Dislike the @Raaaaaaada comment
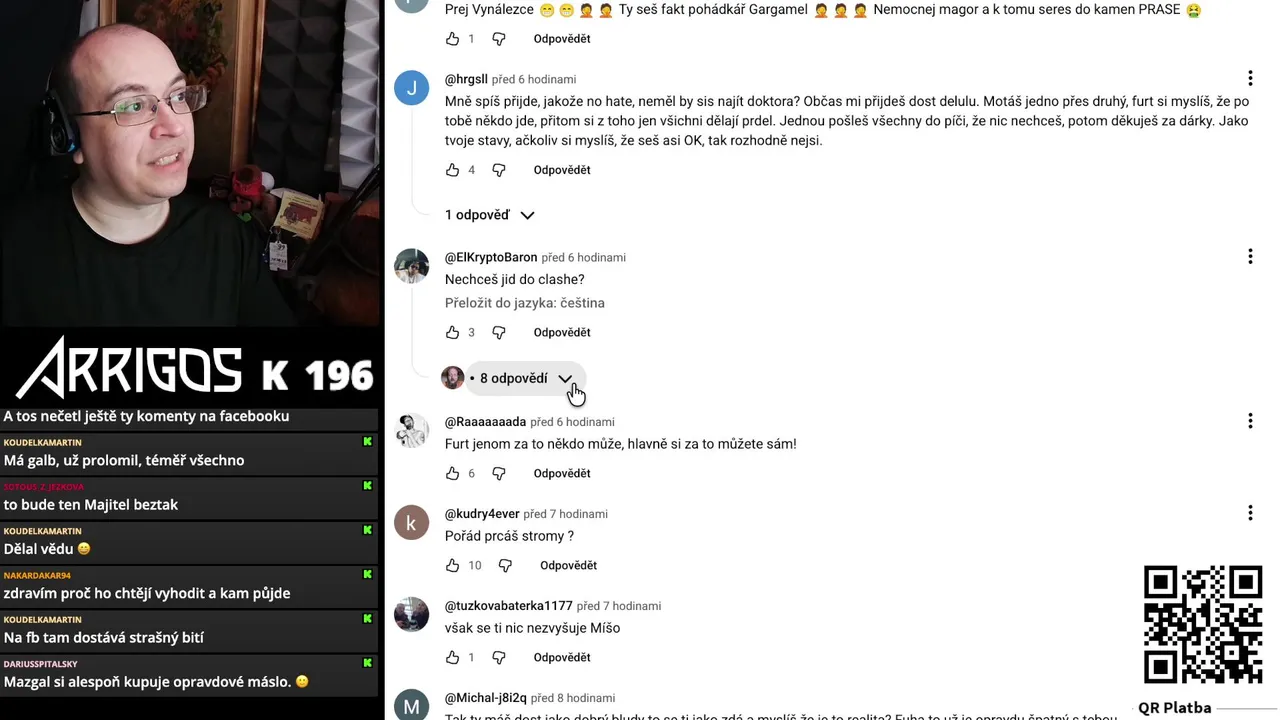1280x720 pixels. [x=499, y=473]
